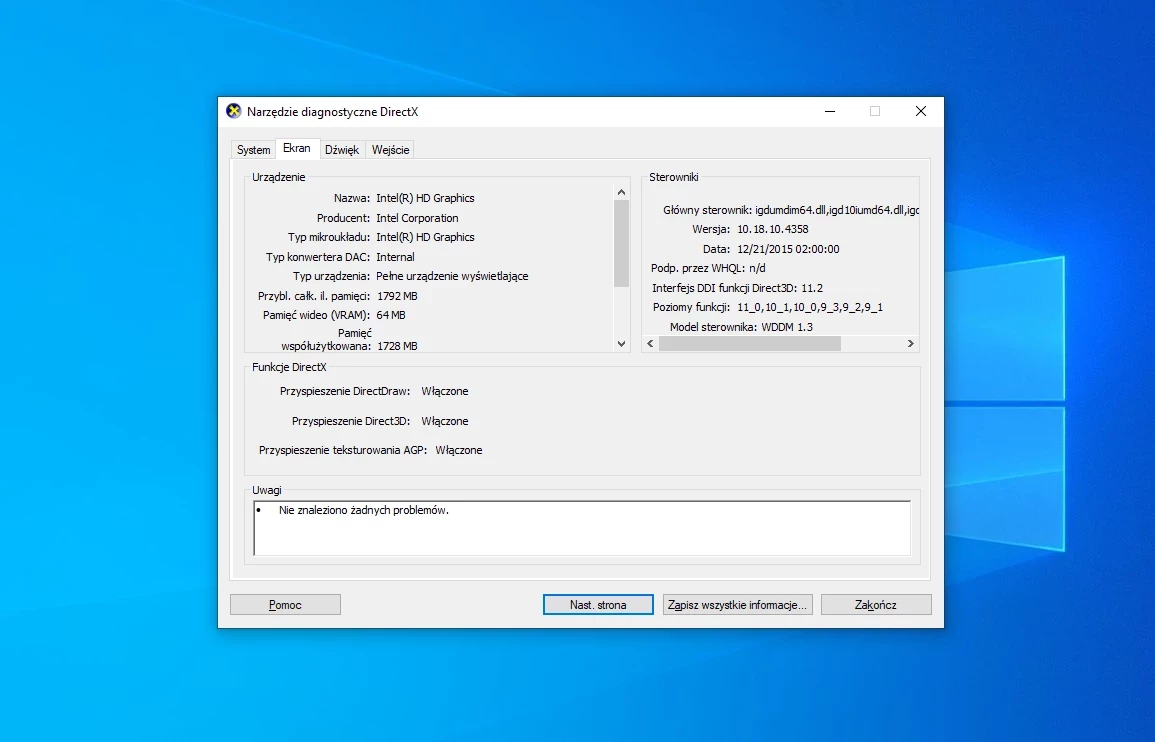Click the Pomoc button

click(x=285, y=604)
